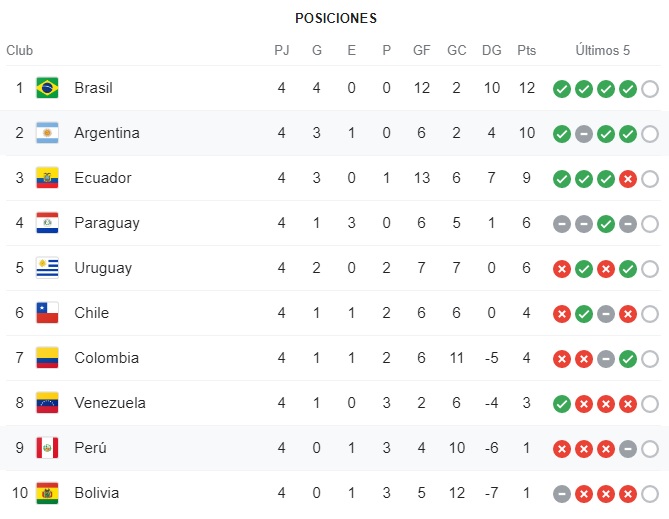
Task: Click Colombia's green win result icon
Action: pos(628,359)
